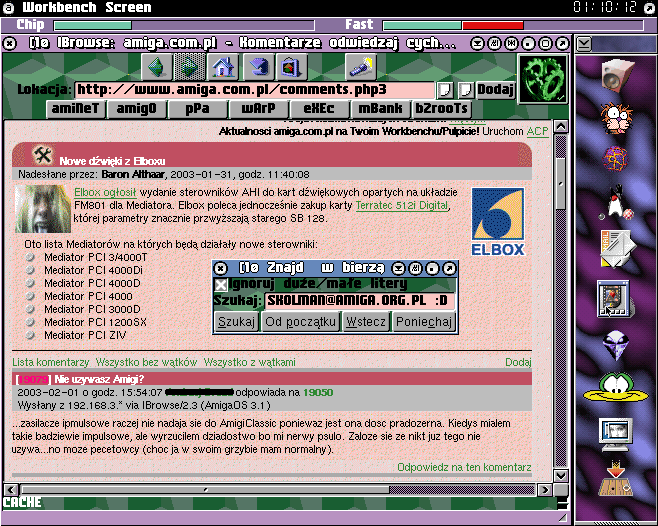The image size is (658, 526).
Task: Click the Dodaj bookmark button near URL
Action: pos(496,89)
